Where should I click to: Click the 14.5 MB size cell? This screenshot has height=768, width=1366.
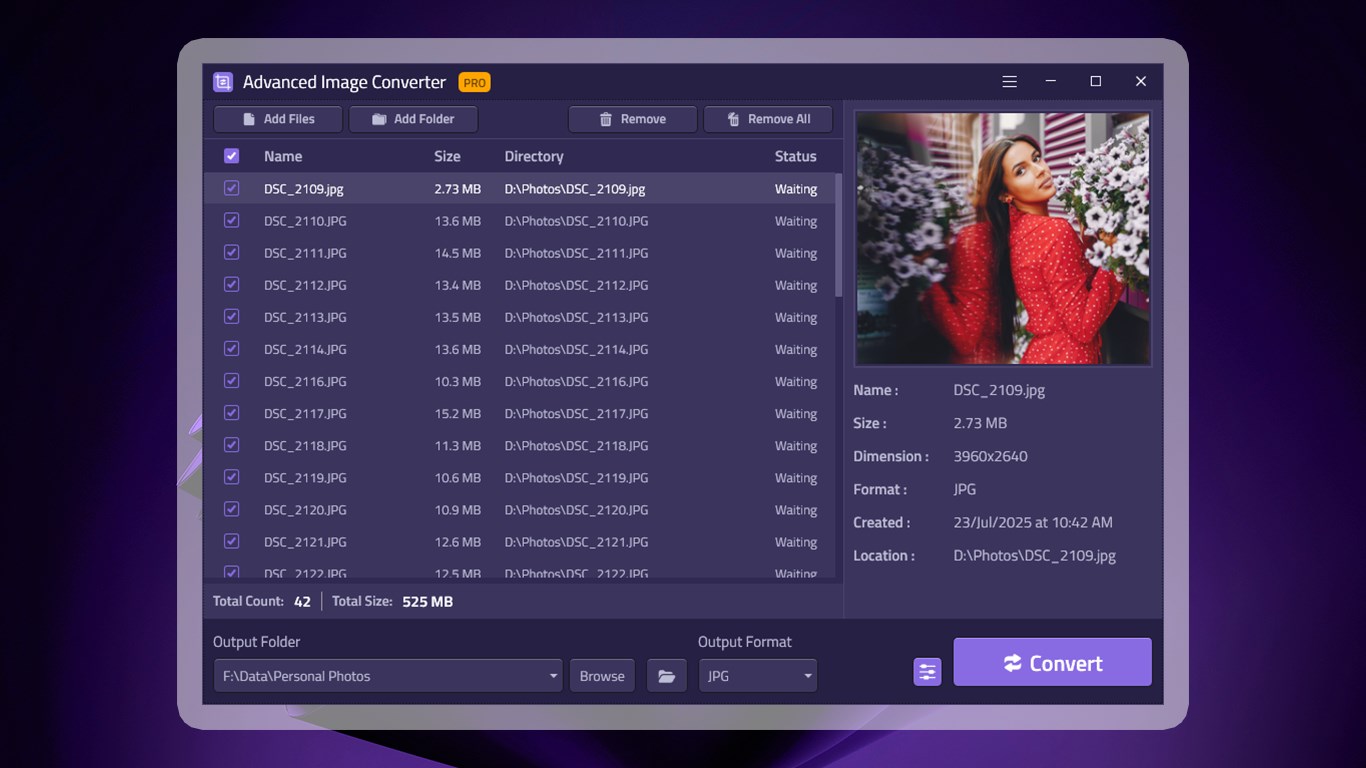[457, 253]
